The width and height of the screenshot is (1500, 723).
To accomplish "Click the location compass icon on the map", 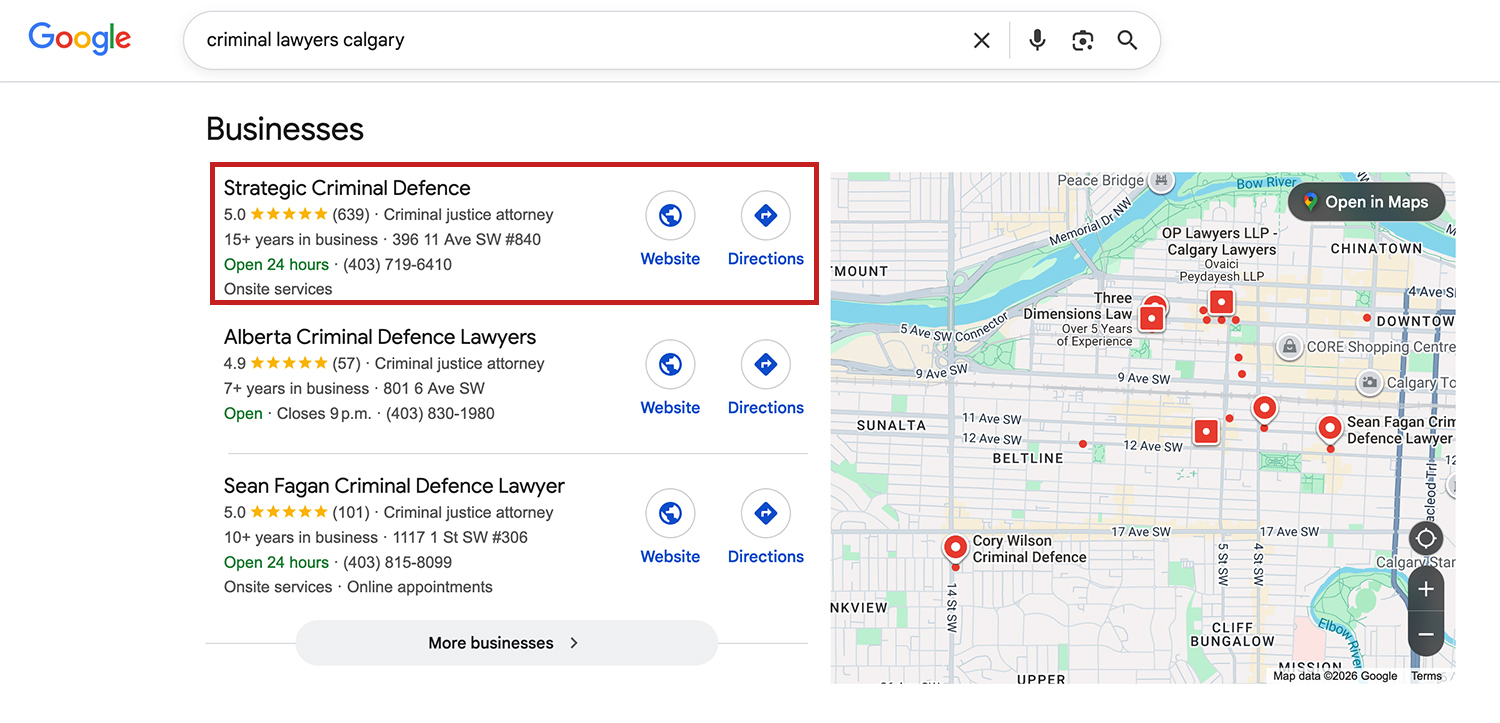I will coord(1426,538).
